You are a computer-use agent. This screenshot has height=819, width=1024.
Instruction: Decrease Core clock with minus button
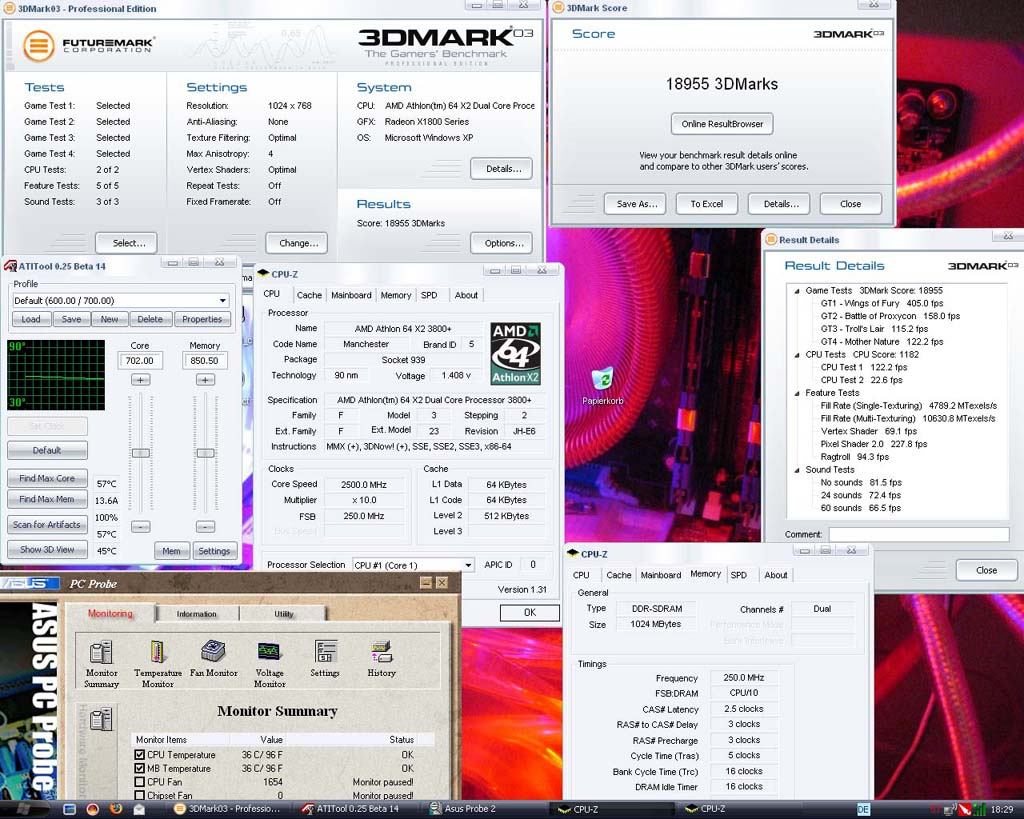point(140,526)
